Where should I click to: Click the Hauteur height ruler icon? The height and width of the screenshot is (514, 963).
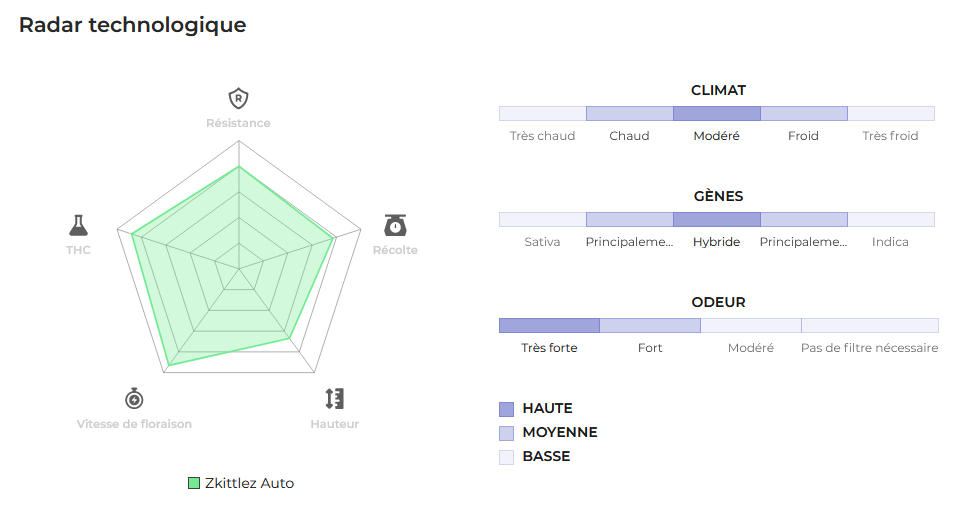[334, 399]
